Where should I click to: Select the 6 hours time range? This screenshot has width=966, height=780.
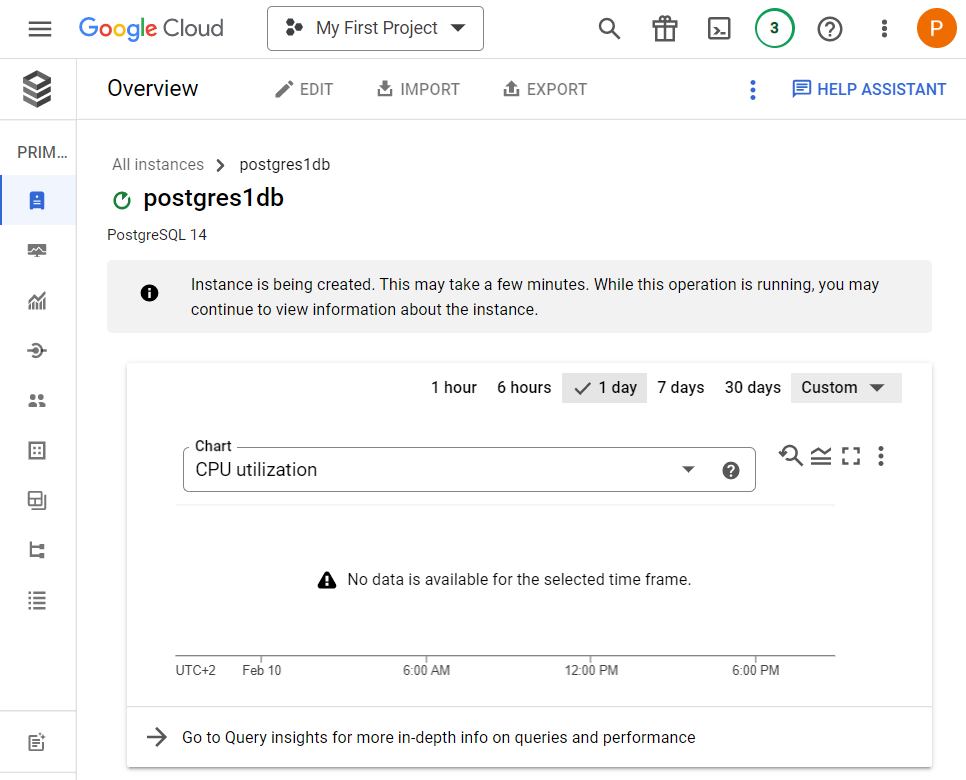pyautogui.click(x=524, y=388)
